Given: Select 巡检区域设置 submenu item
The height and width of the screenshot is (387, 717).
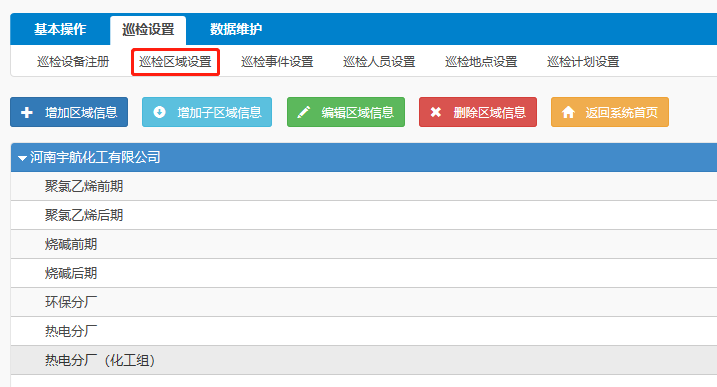Looking at the screenshot, I should click(x=175, y=62).
